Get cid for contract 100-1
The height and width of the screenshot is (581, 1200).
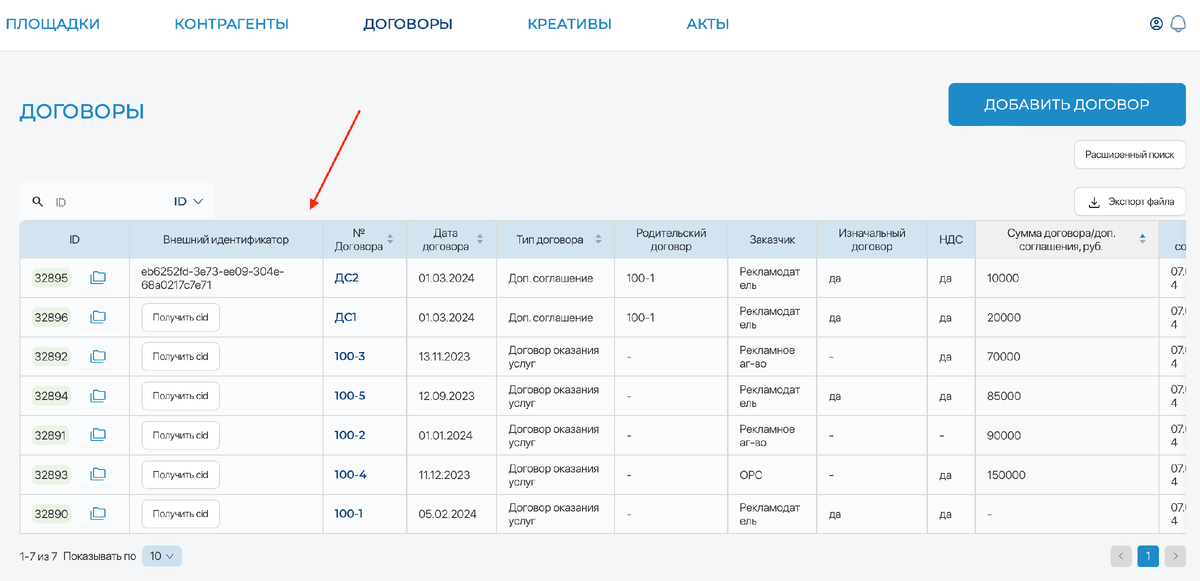coord(180,514)
